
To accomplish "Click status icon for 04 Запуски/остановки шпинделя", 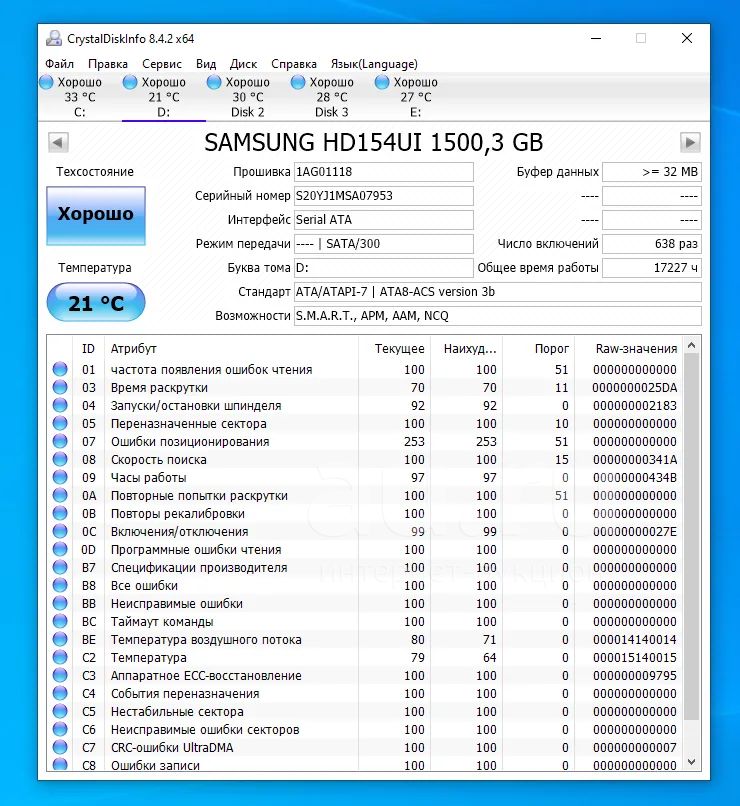I will [60, 405].
